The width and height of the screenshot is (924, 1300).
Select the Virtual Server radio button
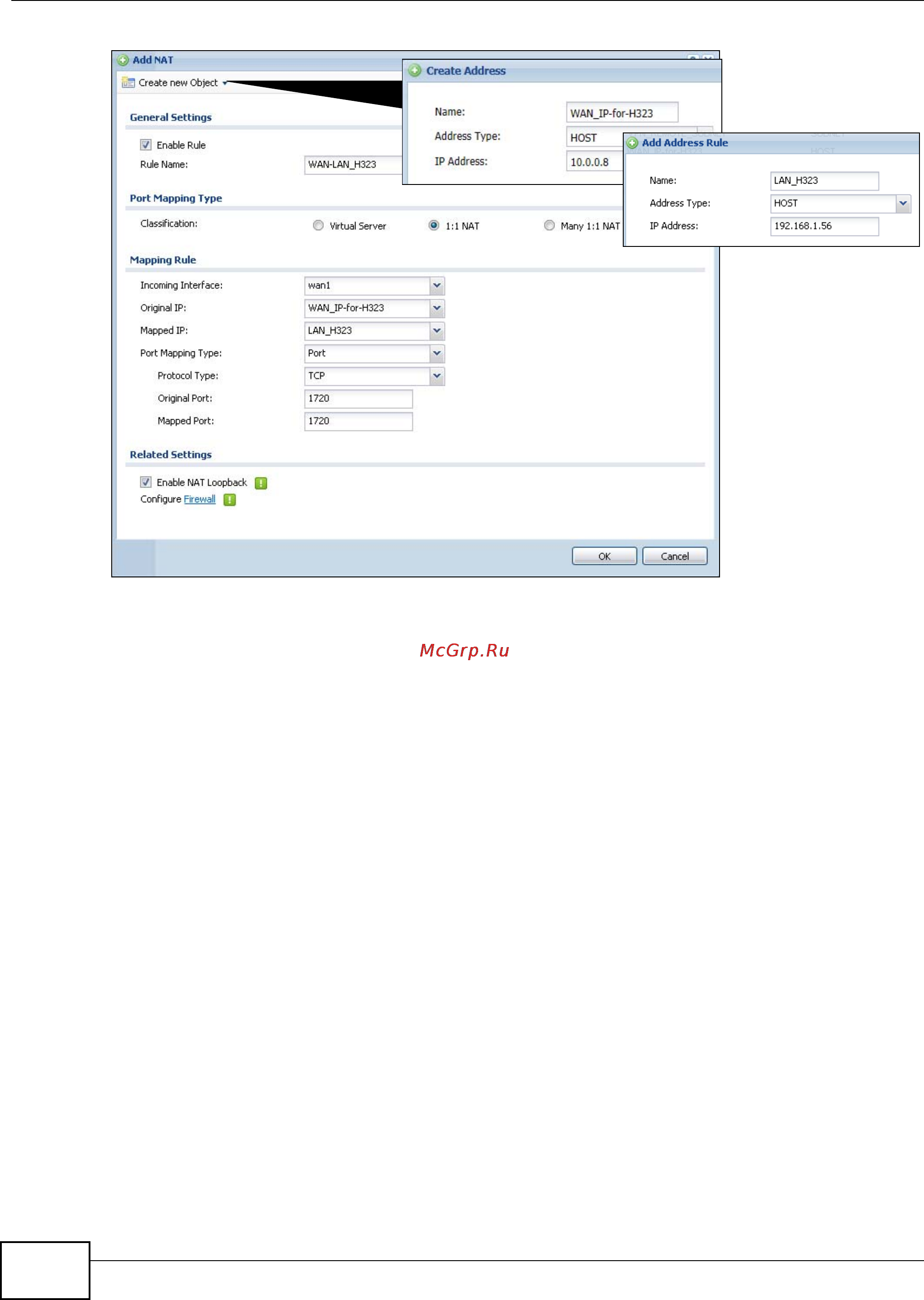point(318,226)
